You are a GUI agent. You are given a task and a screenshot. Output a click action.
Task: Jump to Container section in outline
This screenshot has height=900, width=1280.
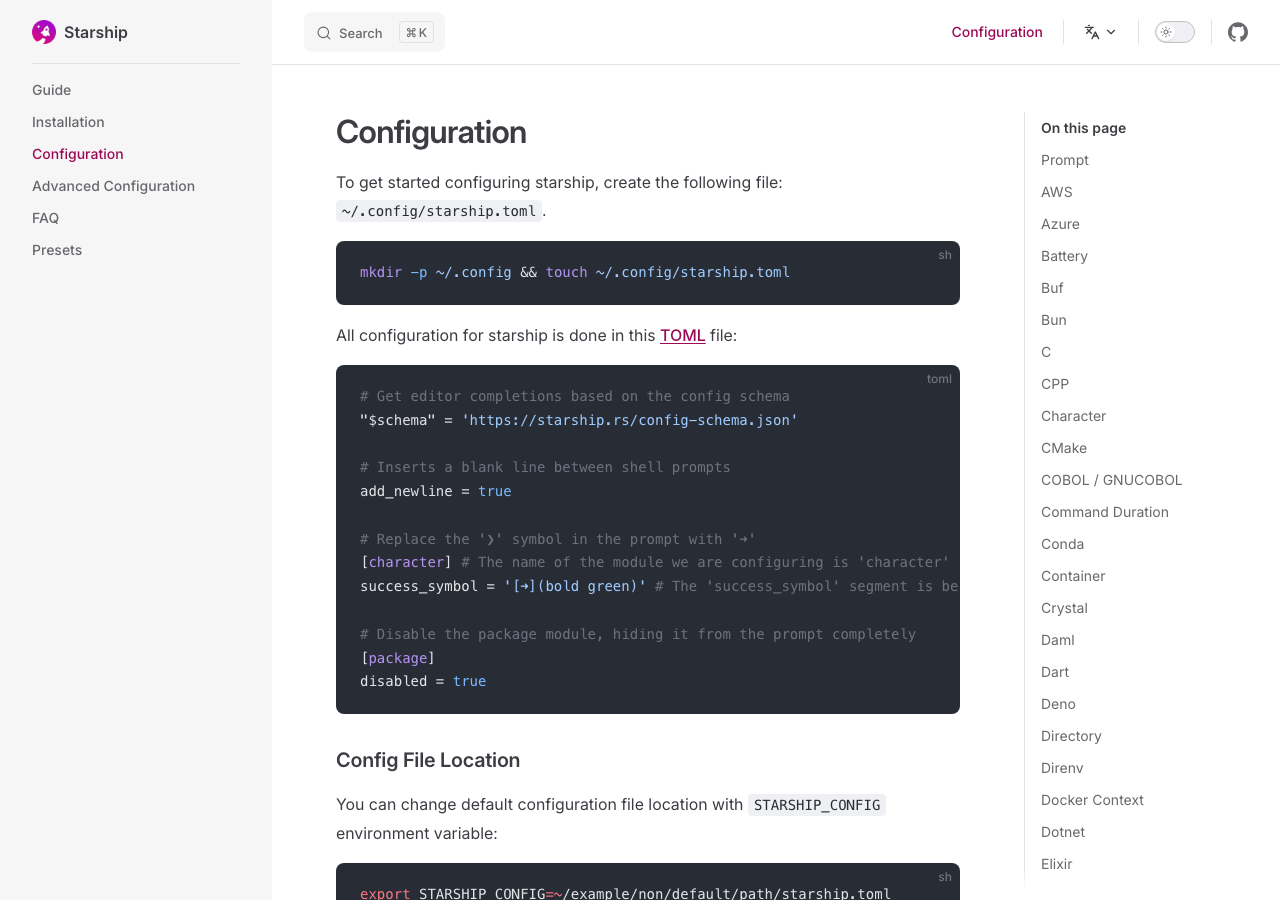(1073, 576)
